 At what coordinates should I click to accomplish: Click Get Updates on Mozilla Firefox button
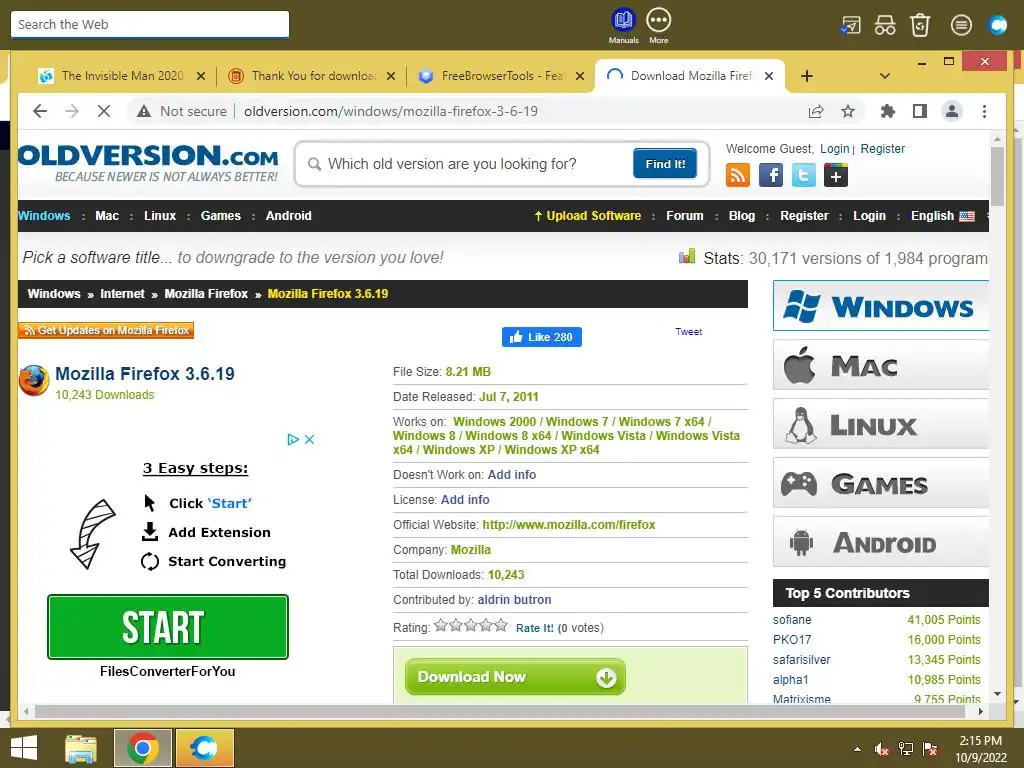pyautogui.click(x=106, y=330)
